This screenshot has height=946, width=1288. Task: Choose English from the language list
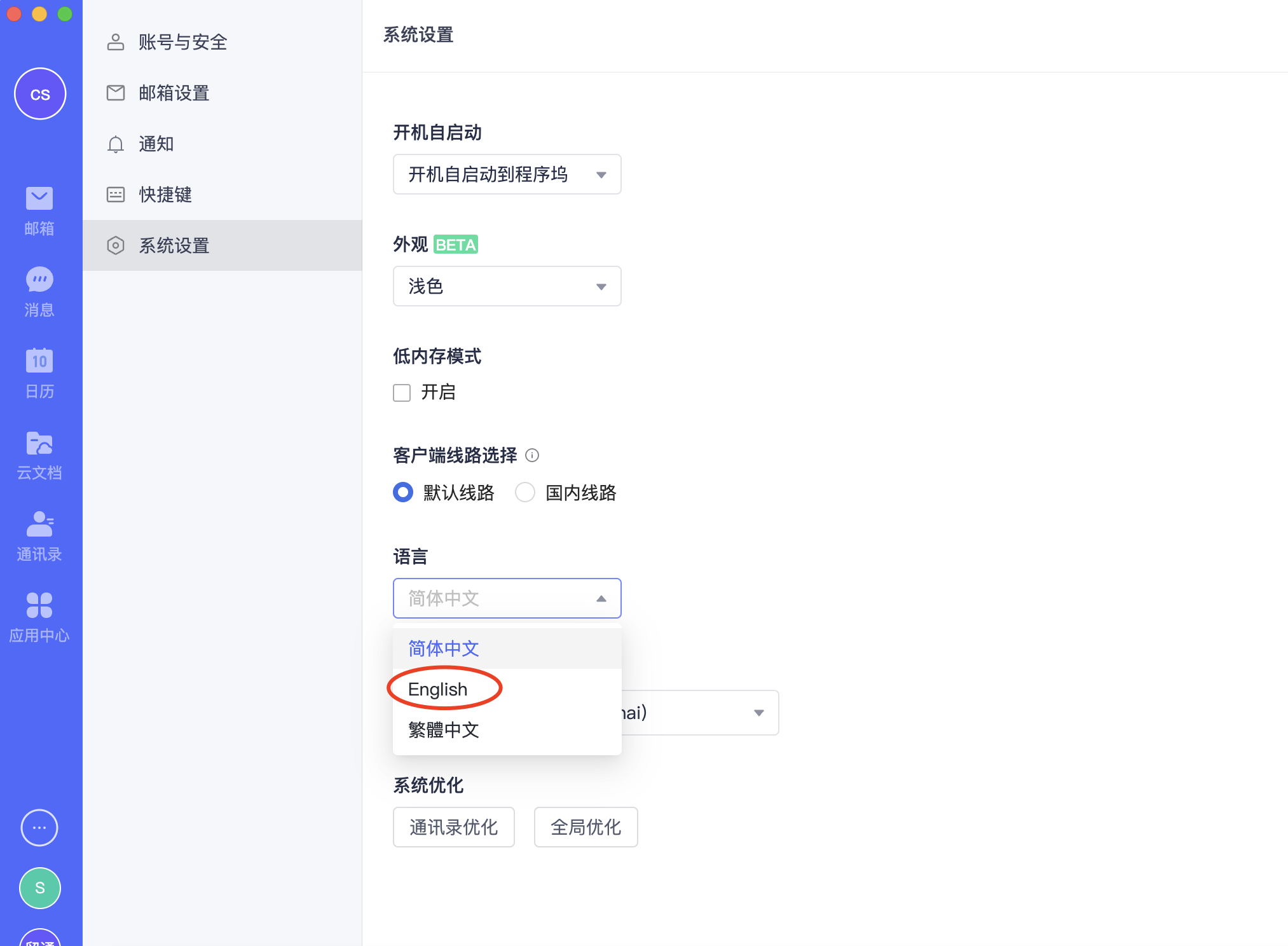click(507, 689)
